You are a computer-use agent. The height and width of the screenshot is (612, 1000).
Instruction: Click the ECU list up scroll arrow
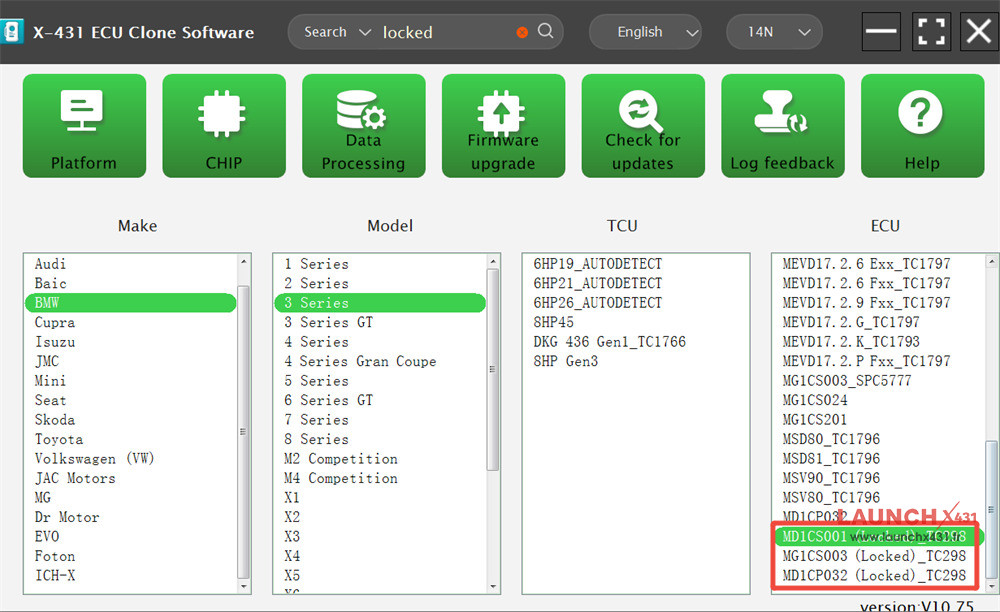(x=991, y=261)
